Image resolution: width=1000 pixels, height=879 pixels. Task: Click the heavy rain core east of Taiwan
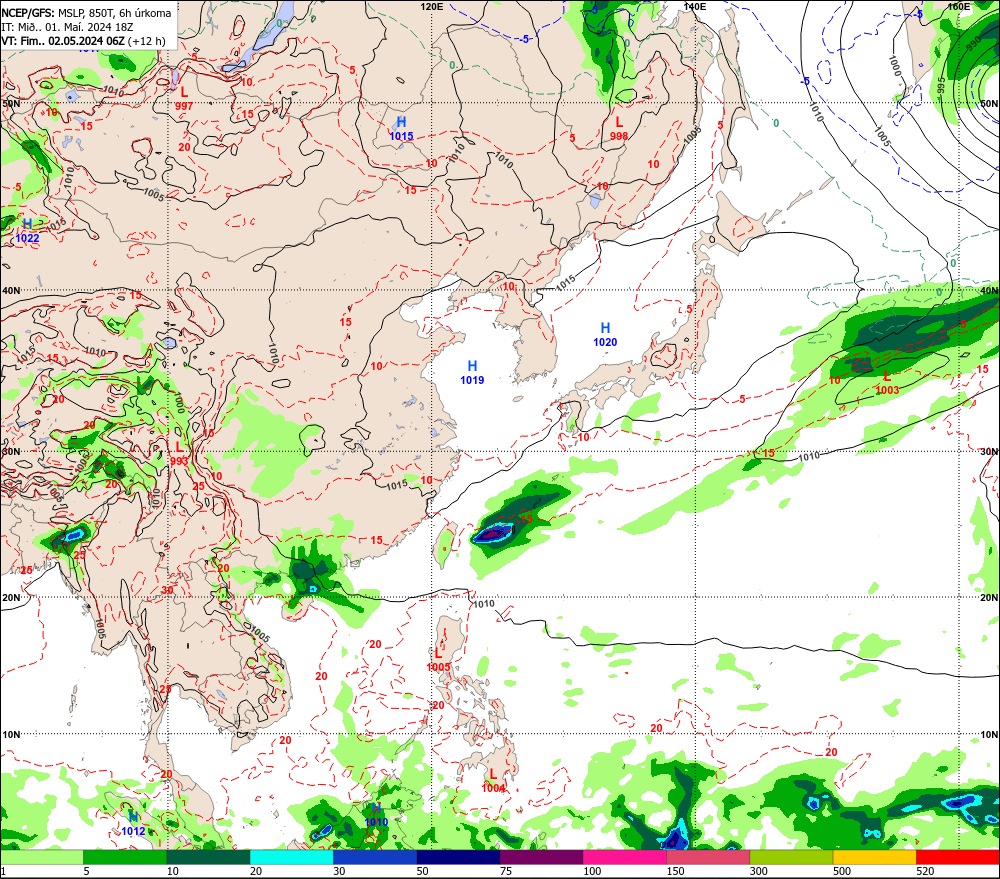(492, 533)
